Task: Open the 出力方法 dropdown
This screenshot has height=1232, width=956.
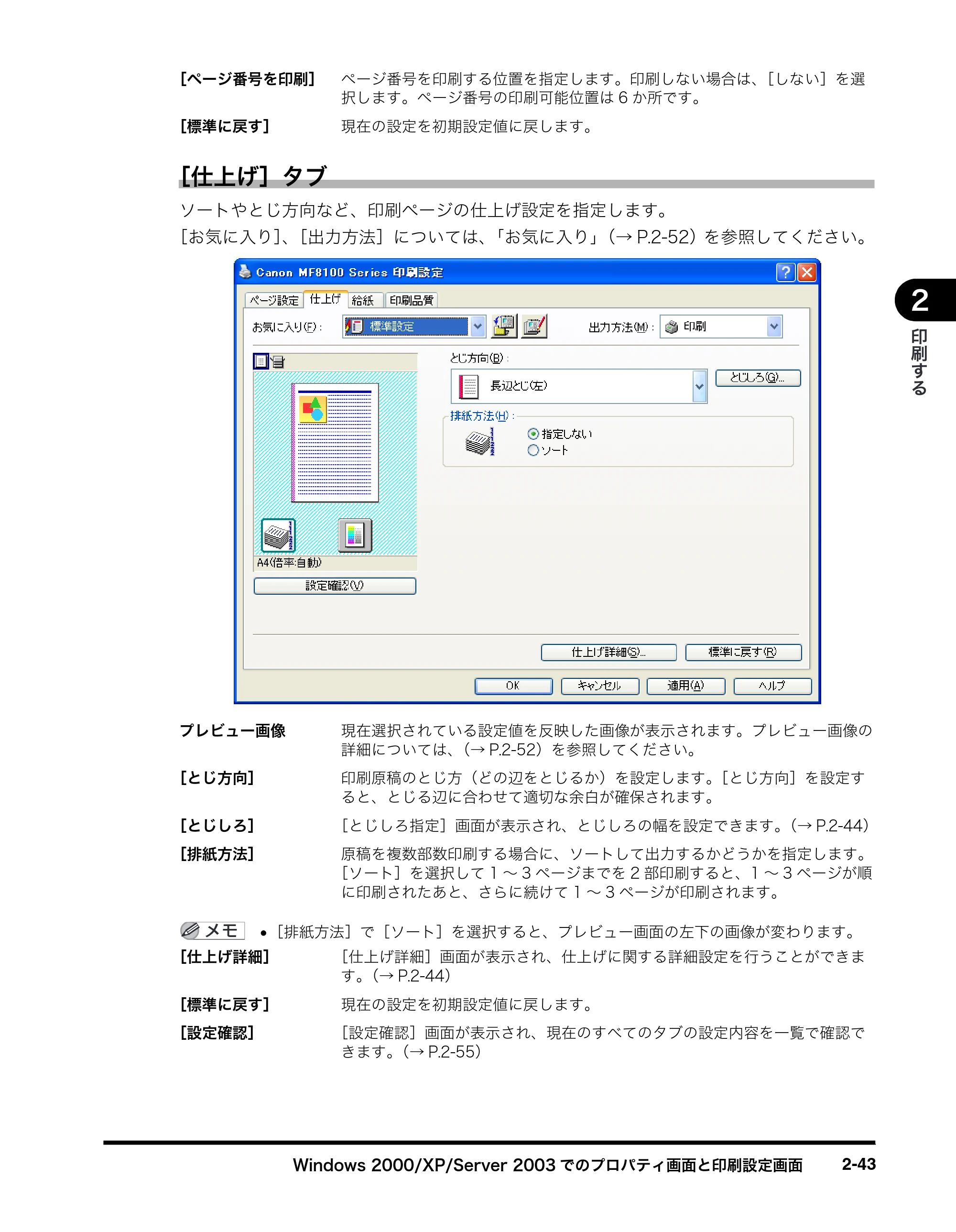Action: [x=721, y=326]
